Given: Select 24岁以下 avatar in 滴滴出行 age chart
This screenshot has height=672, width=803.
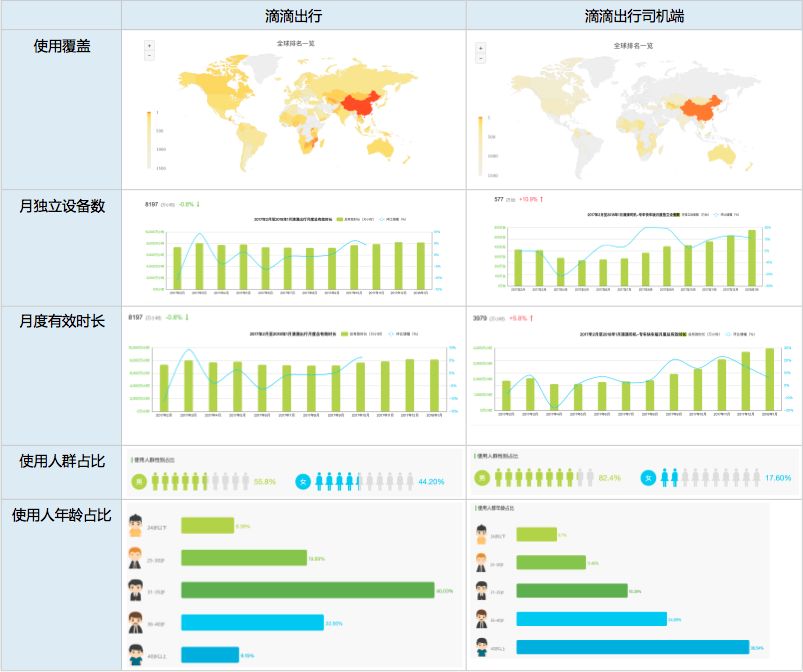Looking at the screenshot, I should [x=136, y=526].
